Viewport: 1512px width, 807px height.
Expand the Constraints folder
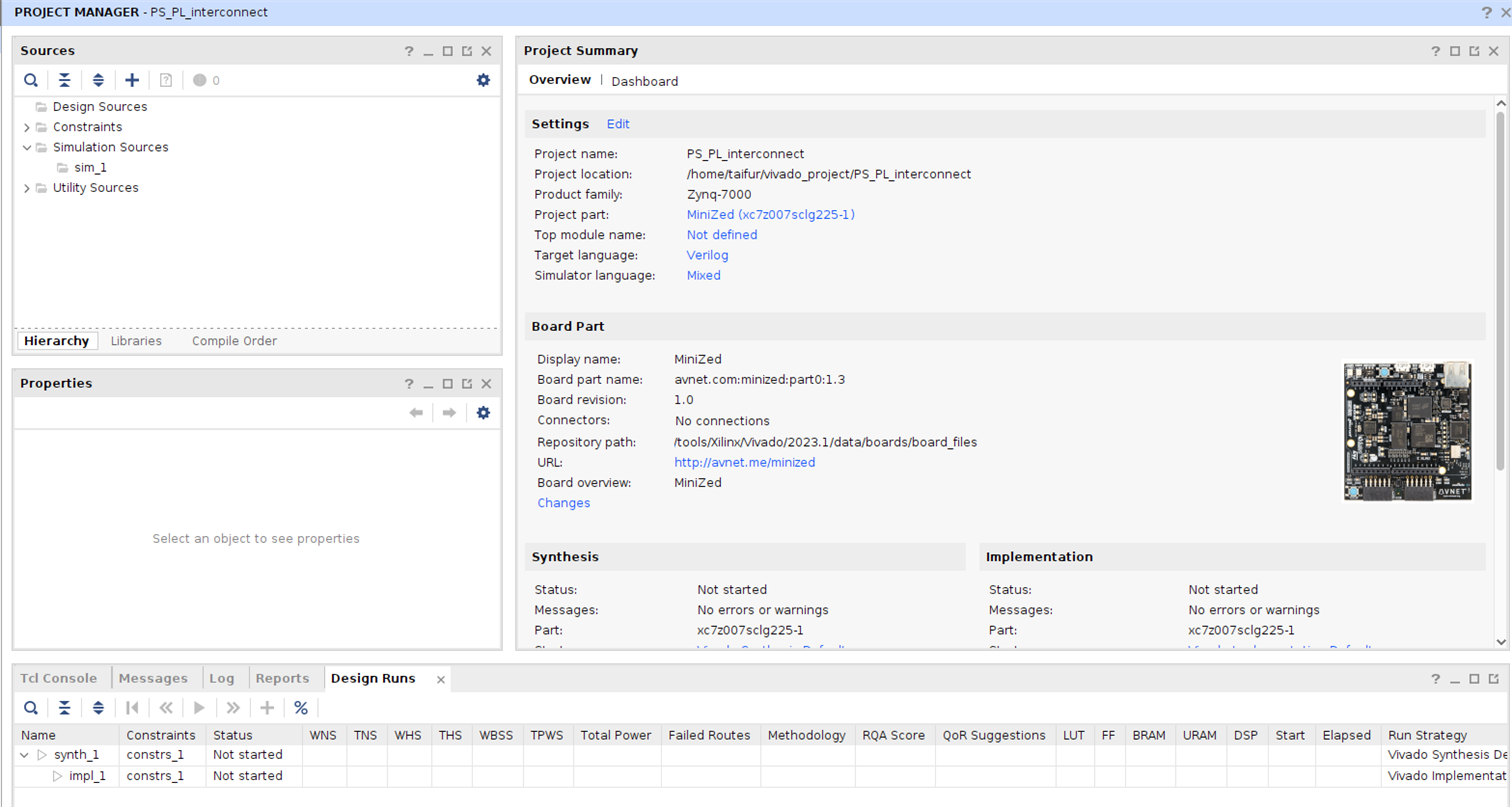(27, 127)
